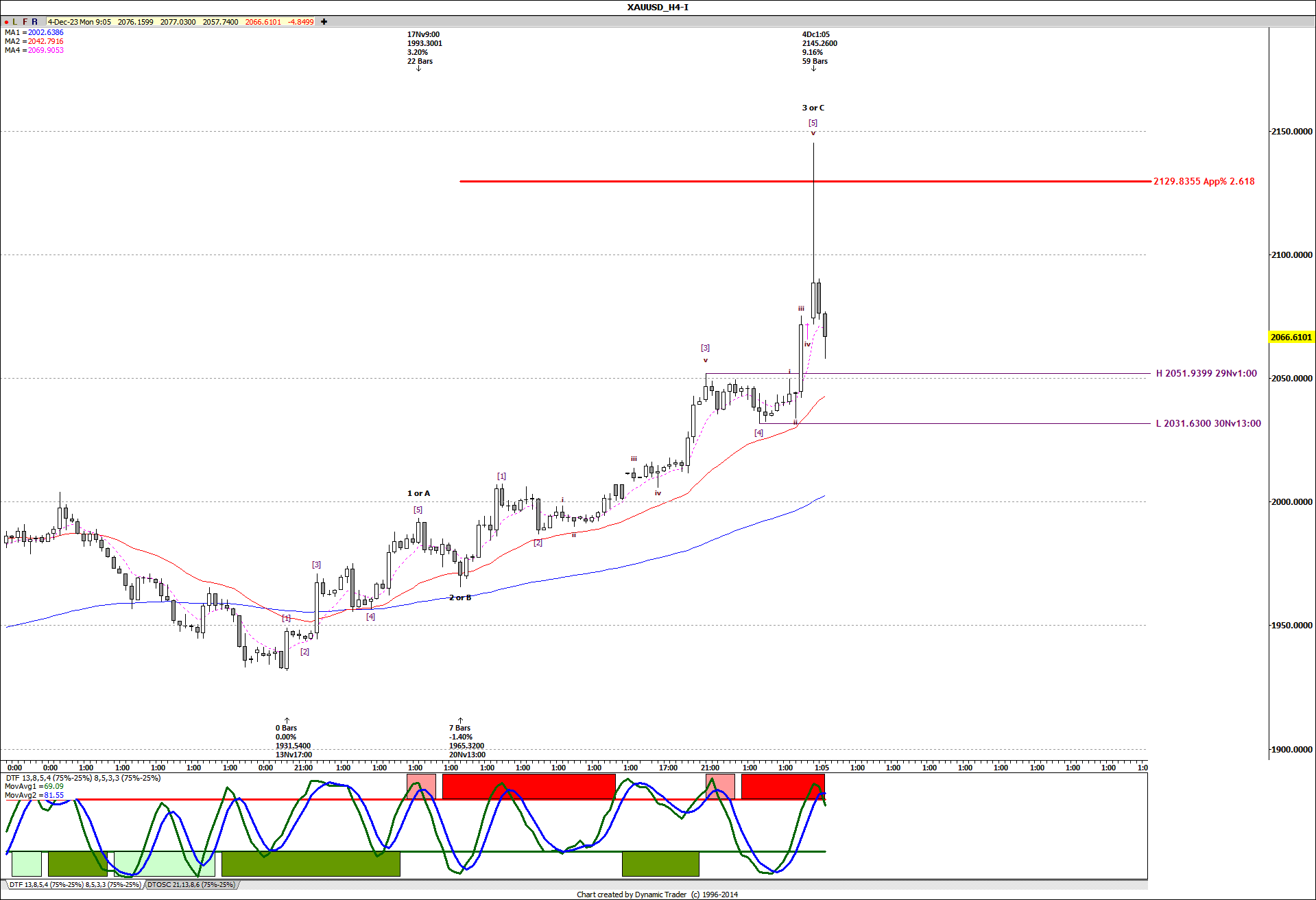Screen dimensions: 1316x900
Task: Click the down arrow under 22 Bars annotation
Action: point(419,69)
